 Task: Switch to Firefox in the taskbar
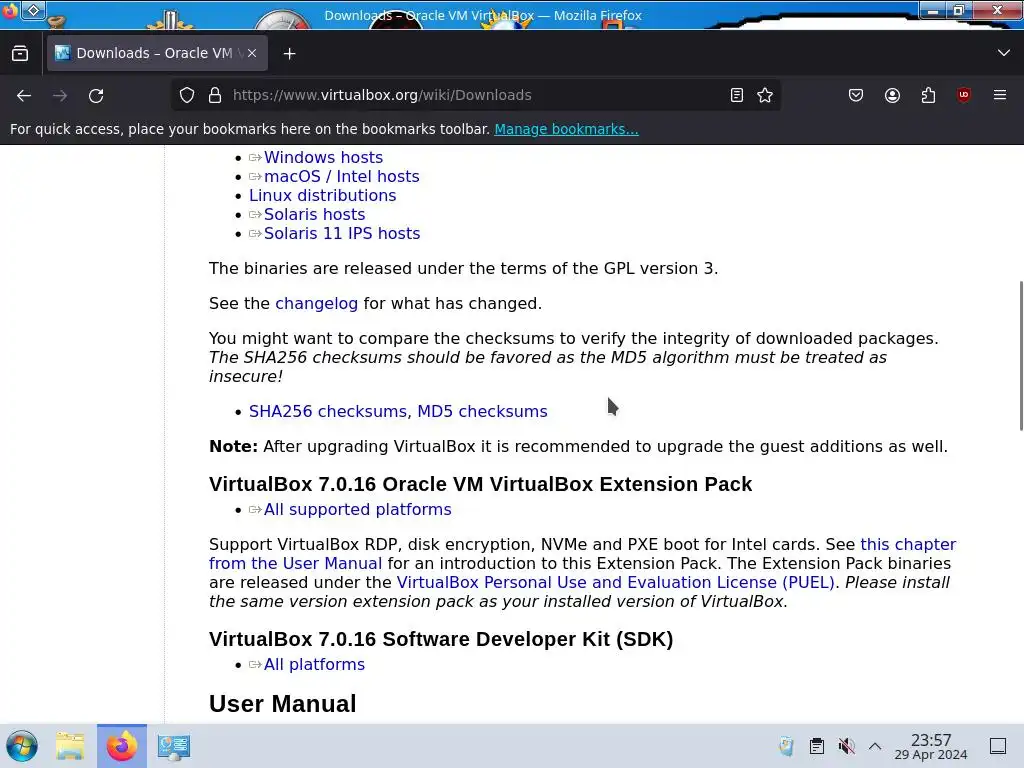(122, 746)
